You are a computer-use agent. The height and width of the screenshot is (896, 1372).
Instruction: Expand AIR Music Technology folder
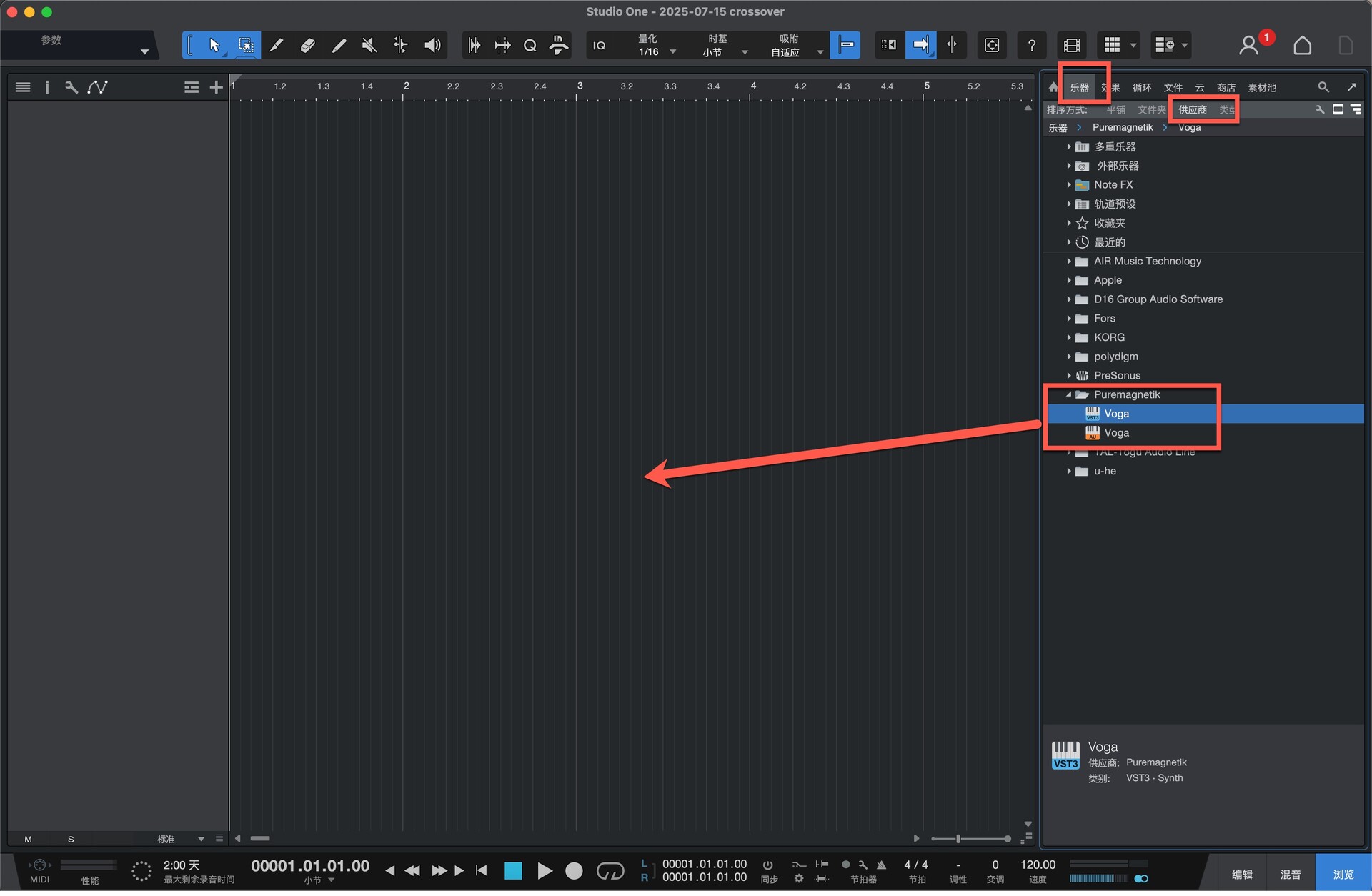[x=1068, y=262]
